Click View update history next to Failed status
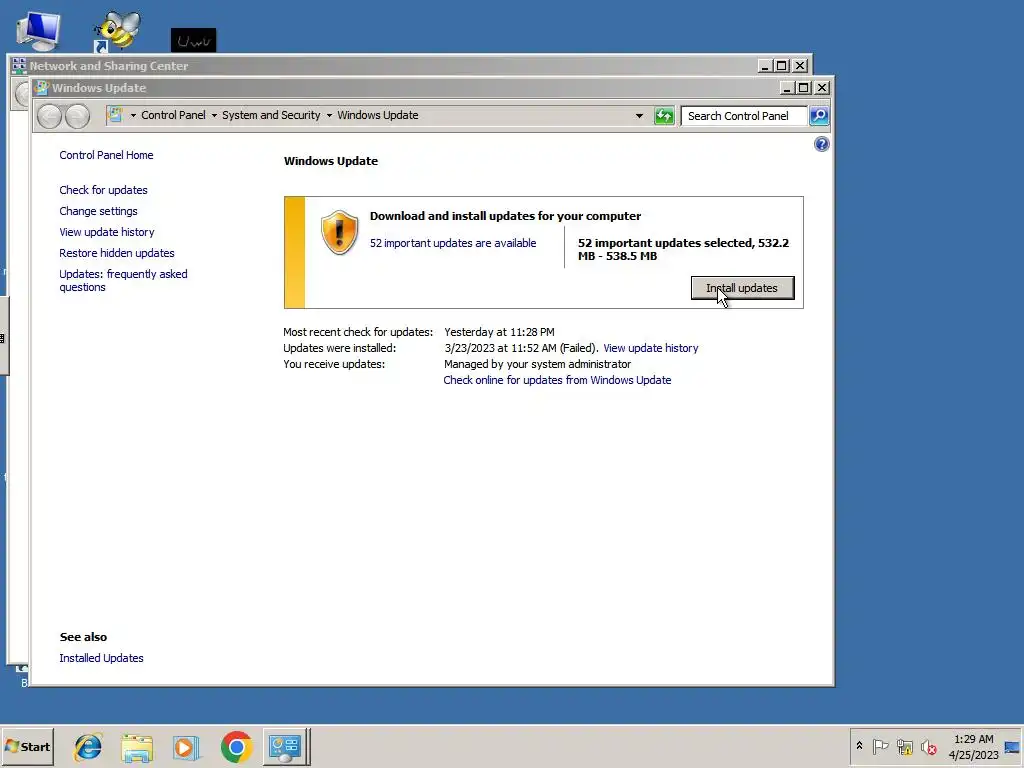The image size is (1024, 768). (x=650, y=348)
